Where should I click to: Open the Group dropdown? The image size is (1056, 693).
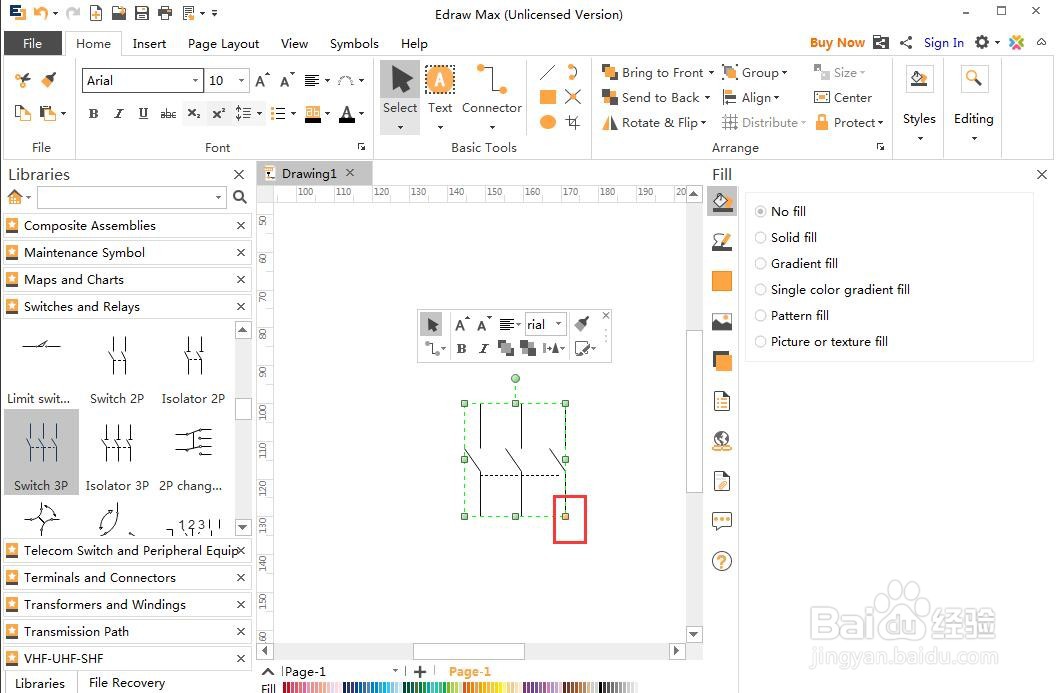coord(755,72)
